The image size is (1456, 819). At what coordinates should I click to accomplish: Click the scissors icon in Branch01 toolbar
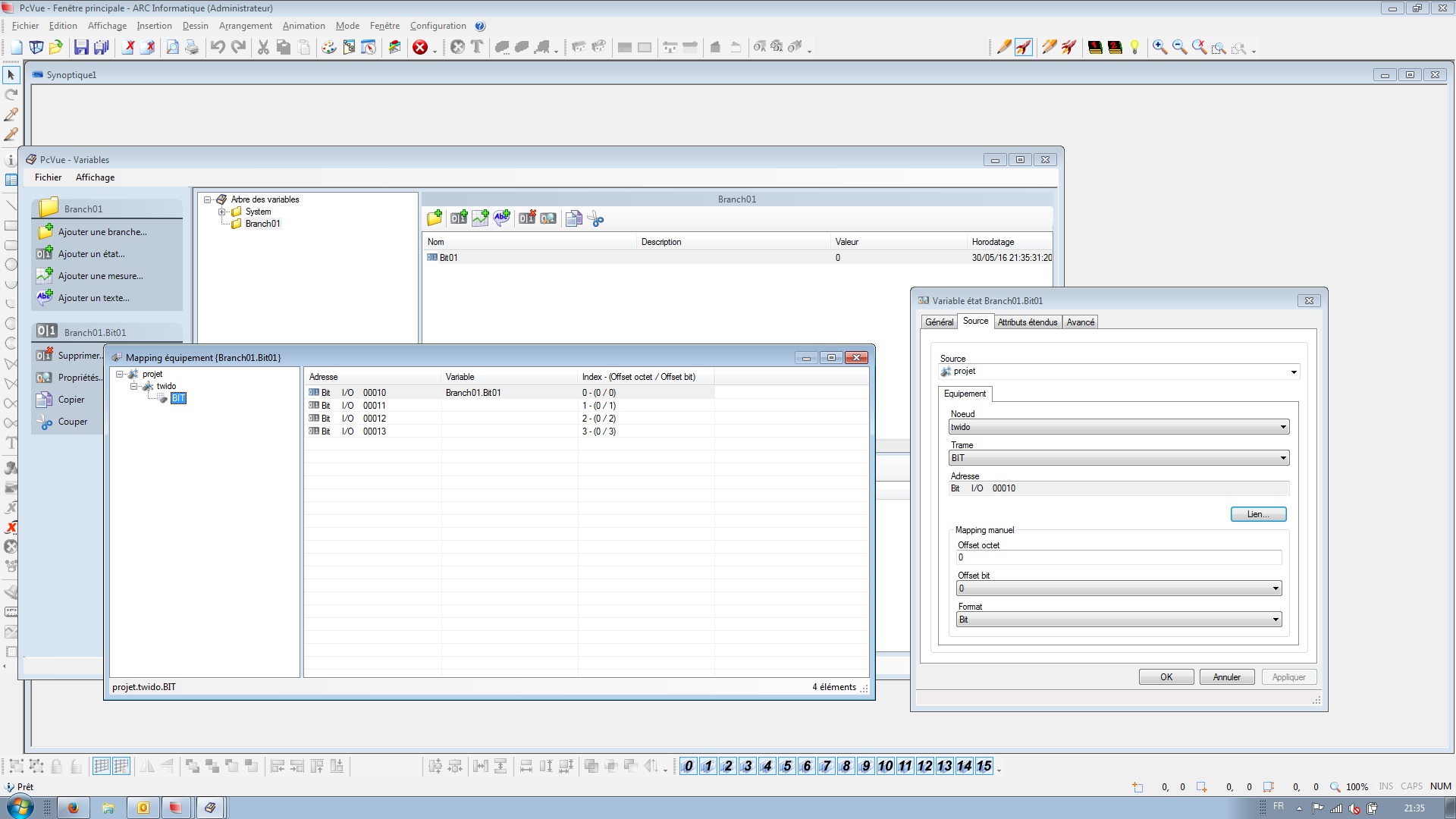coord(596,219)
